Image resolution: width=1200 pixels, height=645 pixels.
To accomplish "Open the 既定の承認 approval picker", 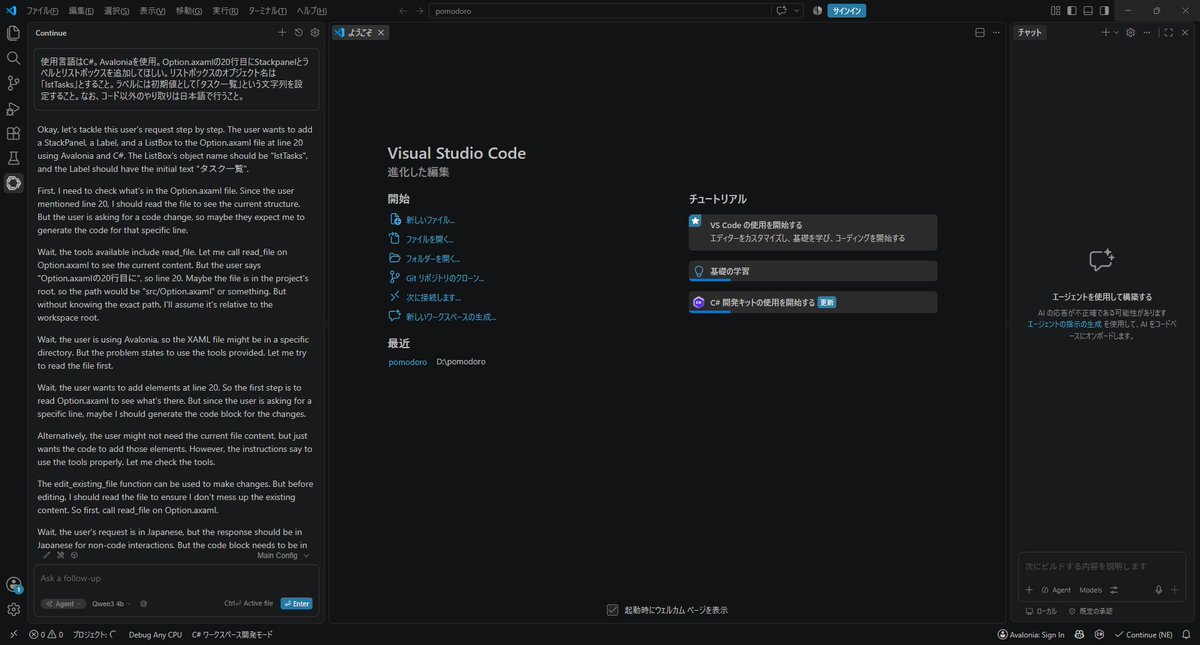I will click(x=1090, y=610).
